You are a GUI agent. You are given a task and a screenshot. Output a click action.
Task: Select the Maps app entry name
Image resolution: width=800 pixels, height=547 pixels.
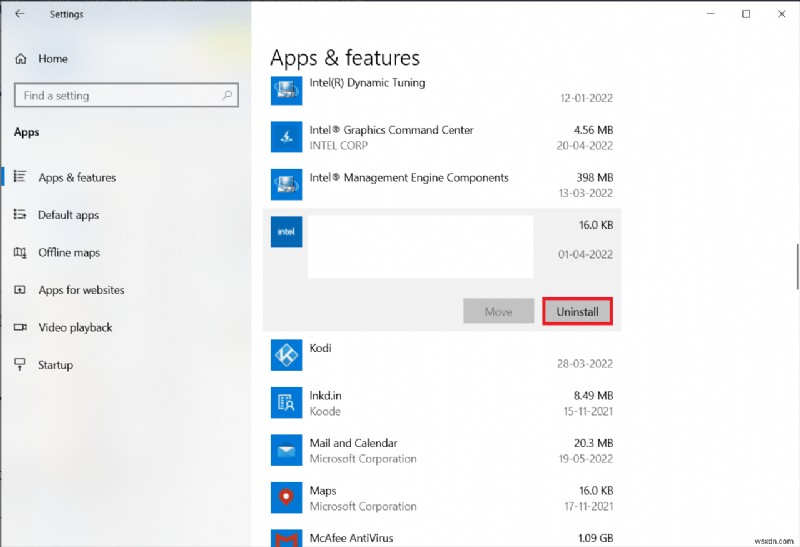[x=322, y=491]
